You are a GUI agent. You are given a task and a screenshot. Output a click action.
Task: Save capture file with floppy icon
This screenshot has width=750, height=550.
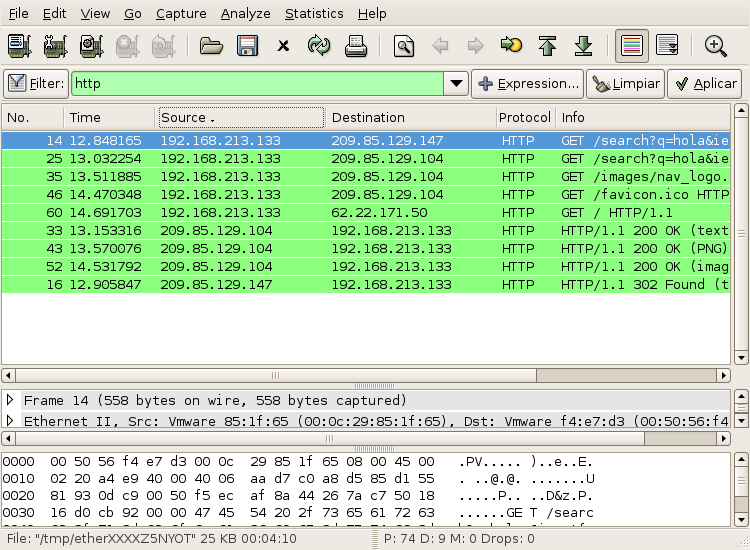(x=247, y=46)
